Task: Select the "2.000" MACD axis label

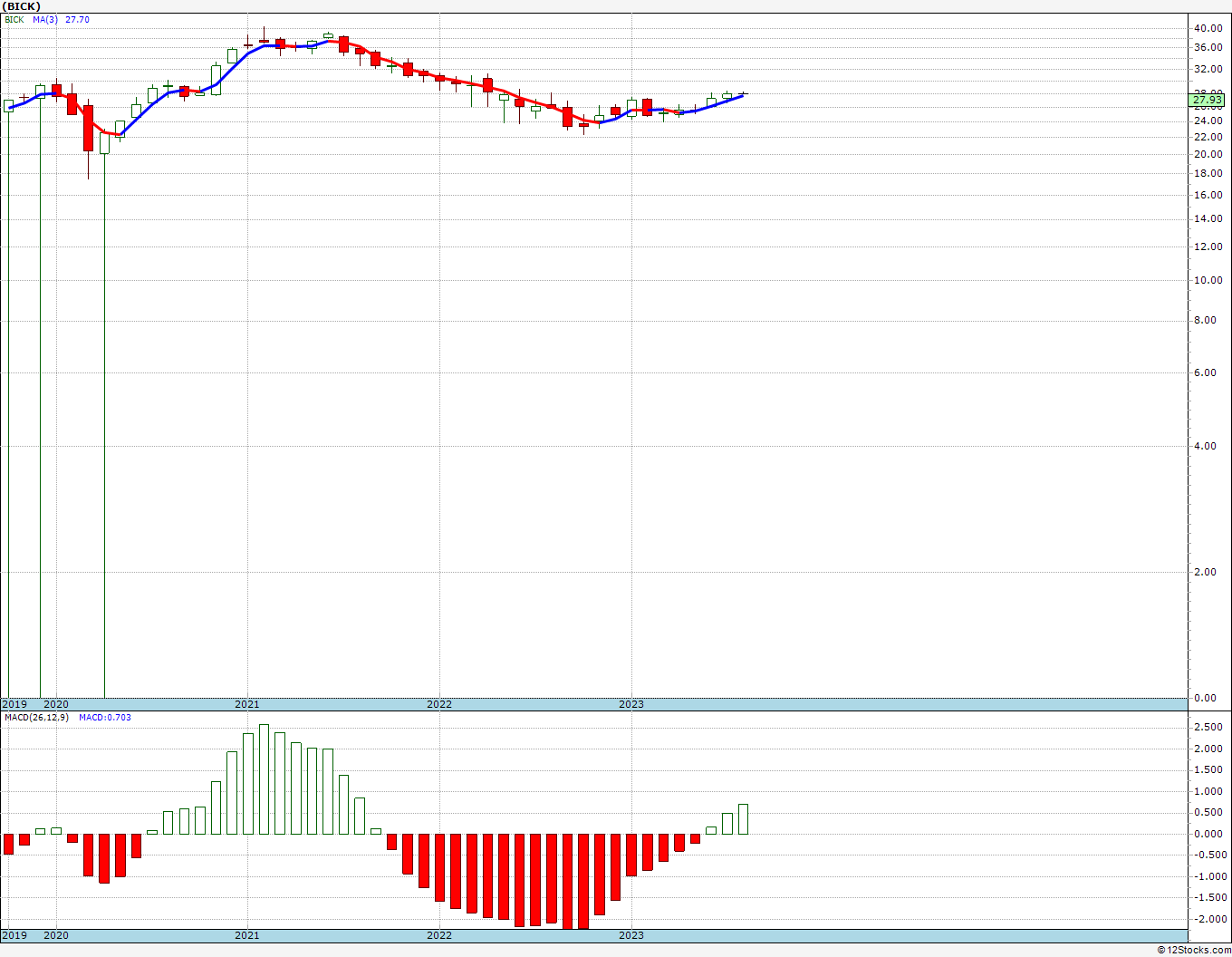Action: (1210, 749)
